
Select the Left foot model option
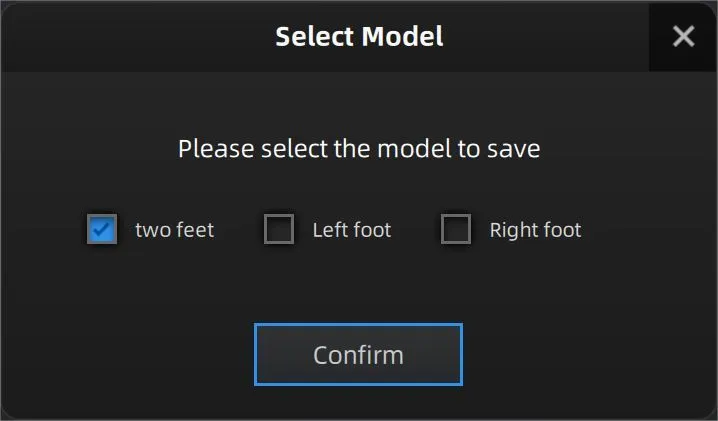click(279, 230)
